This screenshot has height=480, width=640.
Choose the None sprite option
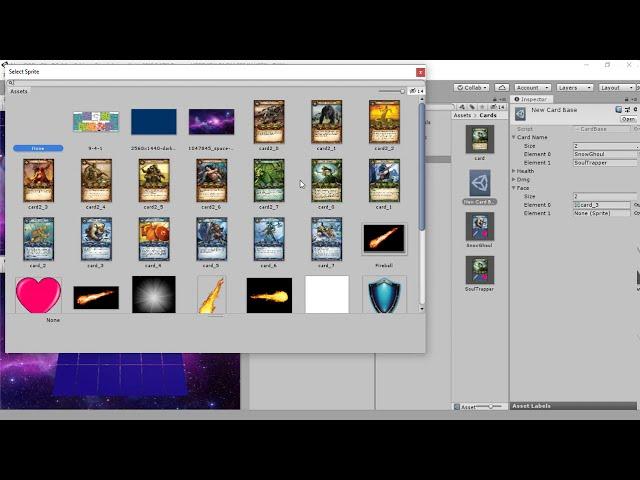pyautogui.click(x=38, y=148)
